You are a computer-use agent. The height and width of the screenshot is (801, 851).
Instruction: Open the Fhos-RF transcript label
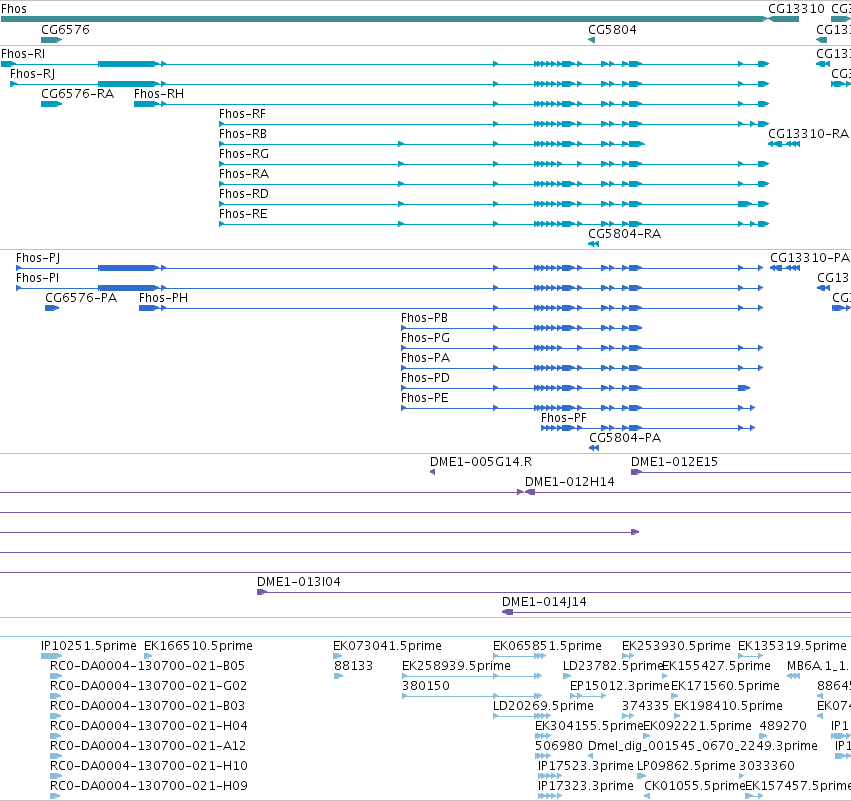[x=243, y=114]
